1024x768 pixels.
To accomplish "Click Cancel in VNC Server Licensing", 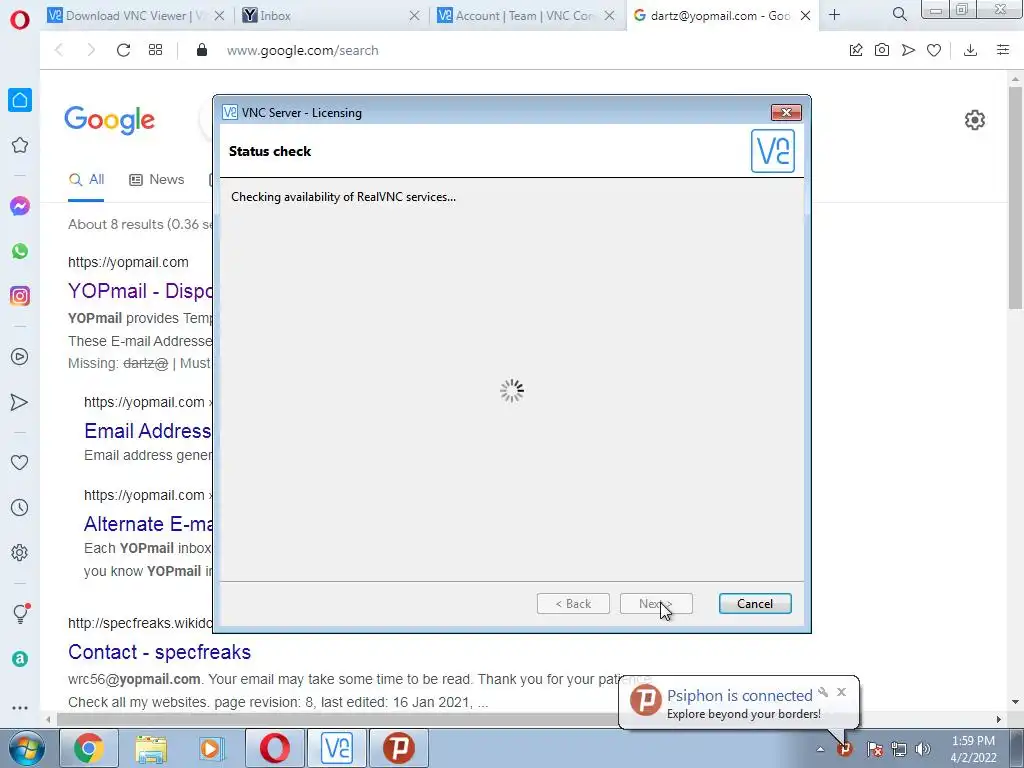I will (x=755, y=603).
